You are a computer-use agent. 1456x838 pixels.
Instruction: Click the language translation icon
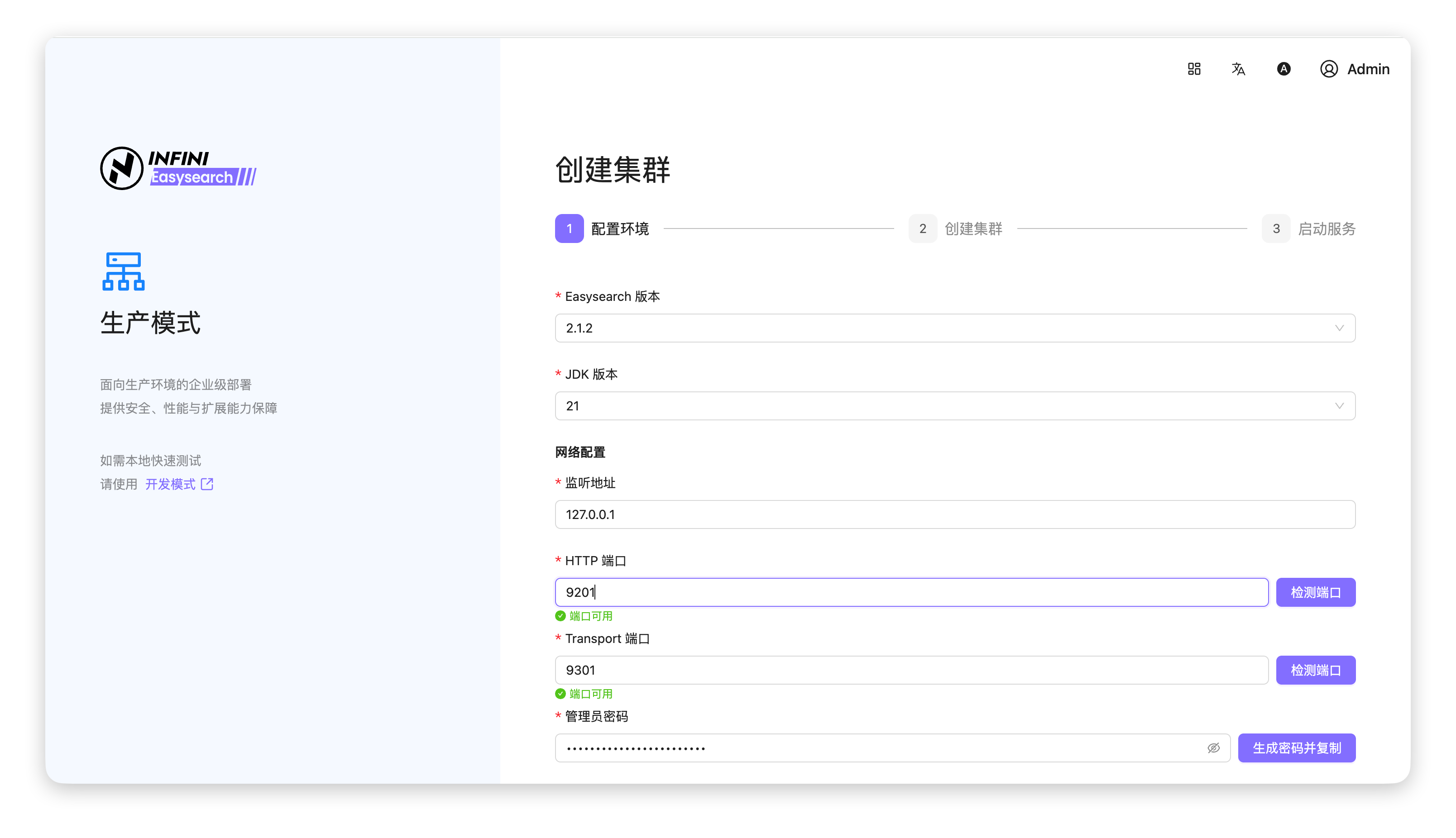coord(1238,69)
